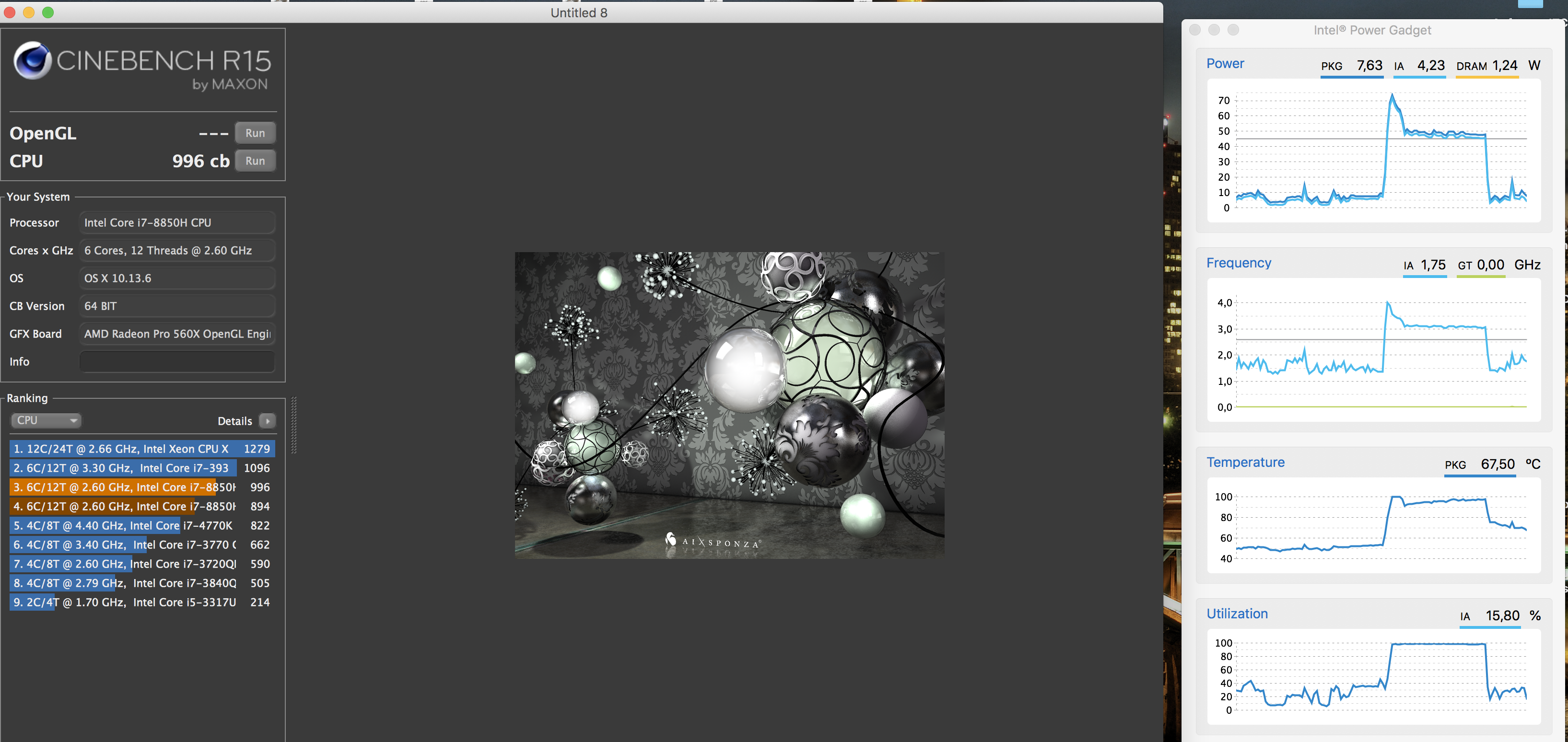The height and width of the screenshot is (742, 1568).
Task: Expand ranking Details view
Action: tap(235, 420)
